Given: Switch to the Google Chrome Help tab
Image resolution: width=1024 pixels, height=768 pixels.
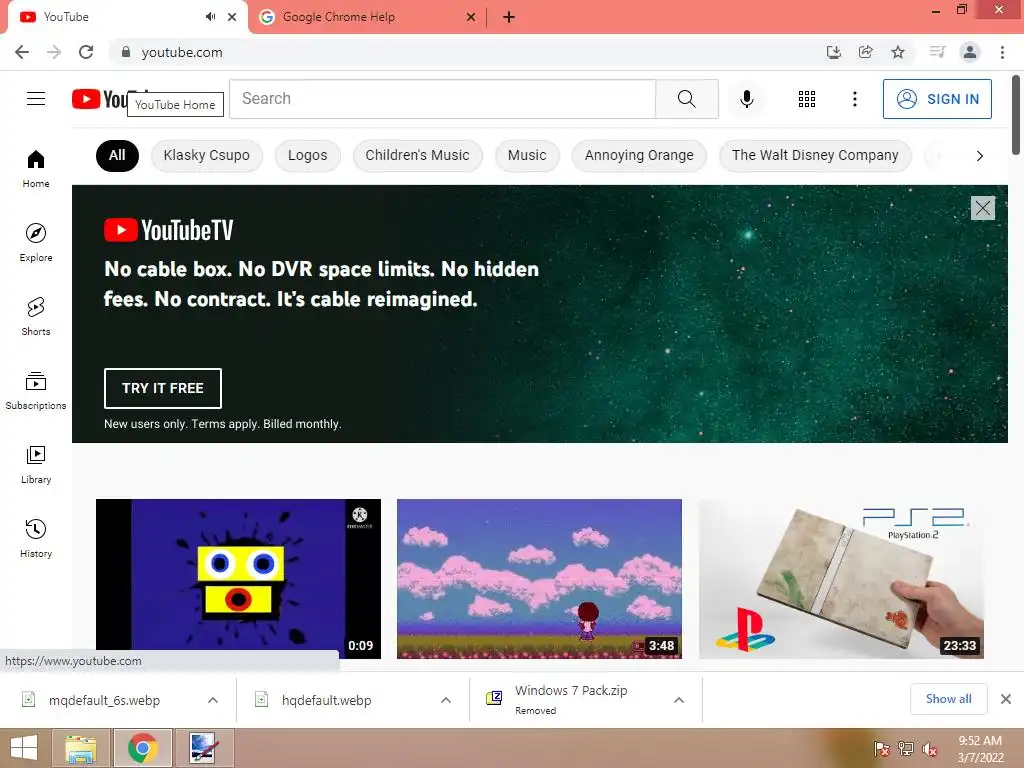Looking at the screenshot, I should (368, 17).
